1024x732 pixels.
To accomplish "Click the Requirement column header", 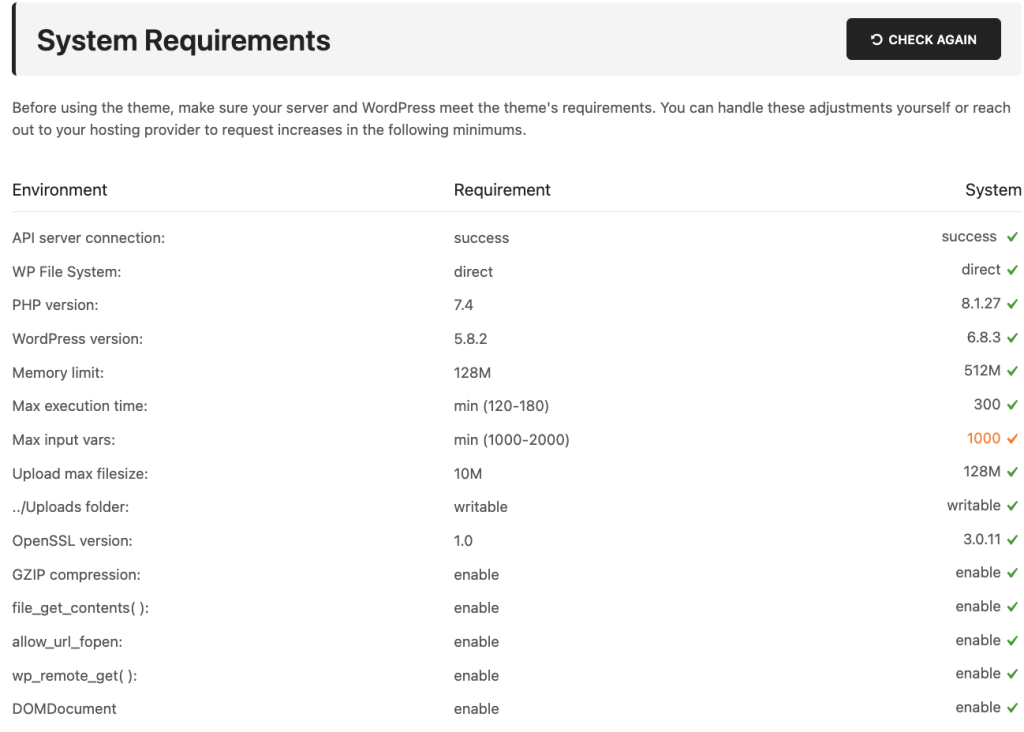I will pos(502,190).
